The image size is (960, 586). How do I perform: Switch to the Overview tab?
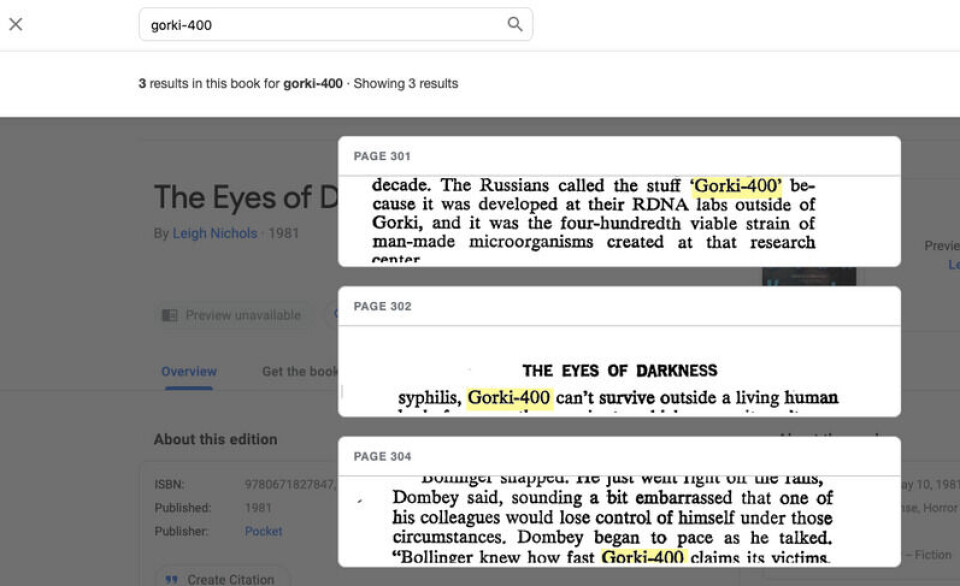coord(188,372)
